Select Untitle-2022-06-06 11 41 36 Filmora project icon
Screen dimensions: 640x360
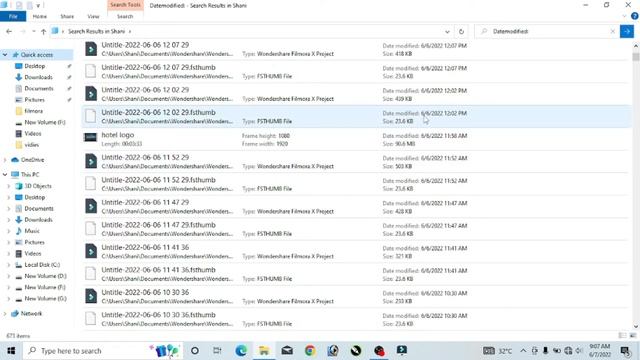pos(91,251)
